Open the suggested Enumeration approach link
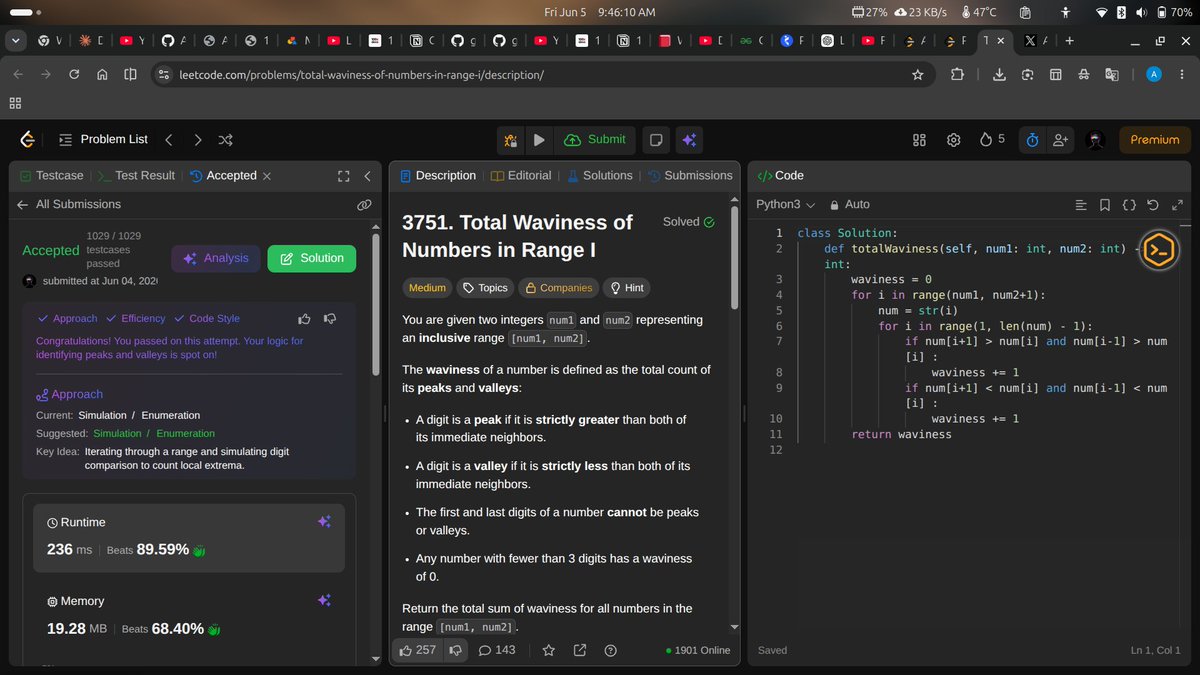This screenshot has height=675, width=1200. pyautogui.click(x=185, y=433)
